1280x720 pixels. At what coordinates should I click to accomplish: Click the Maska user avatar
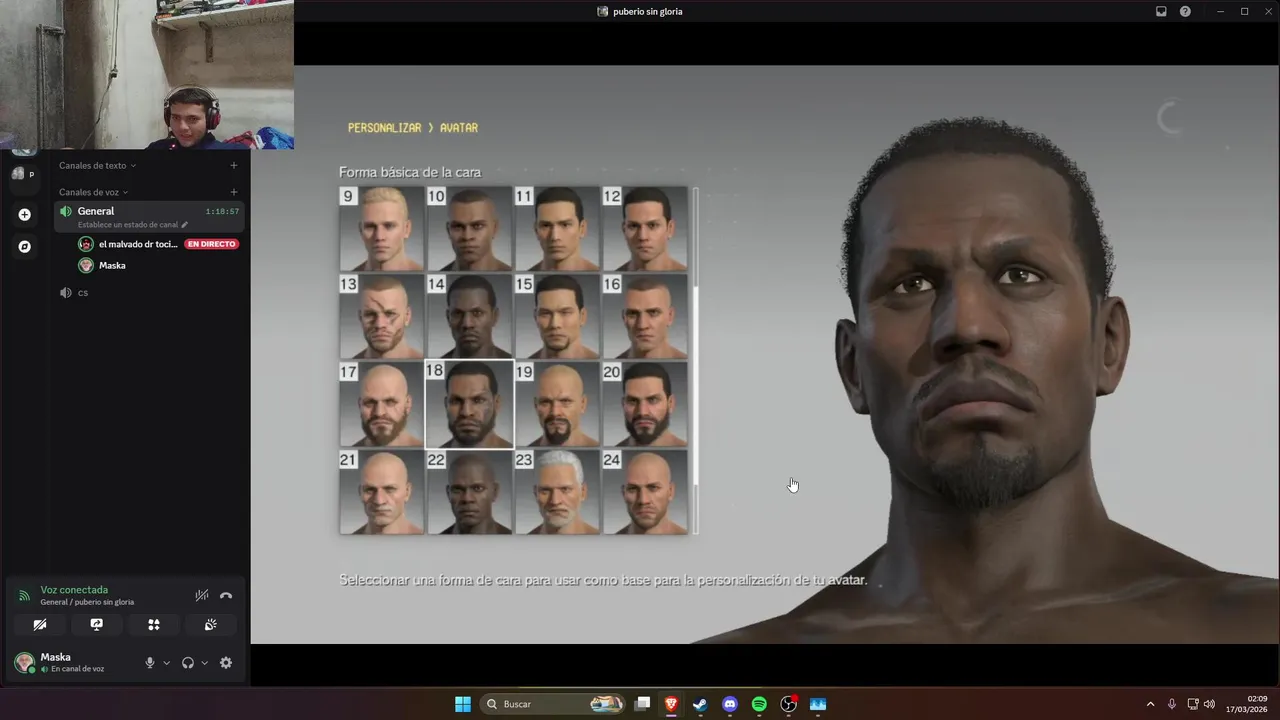coord(25,662)
